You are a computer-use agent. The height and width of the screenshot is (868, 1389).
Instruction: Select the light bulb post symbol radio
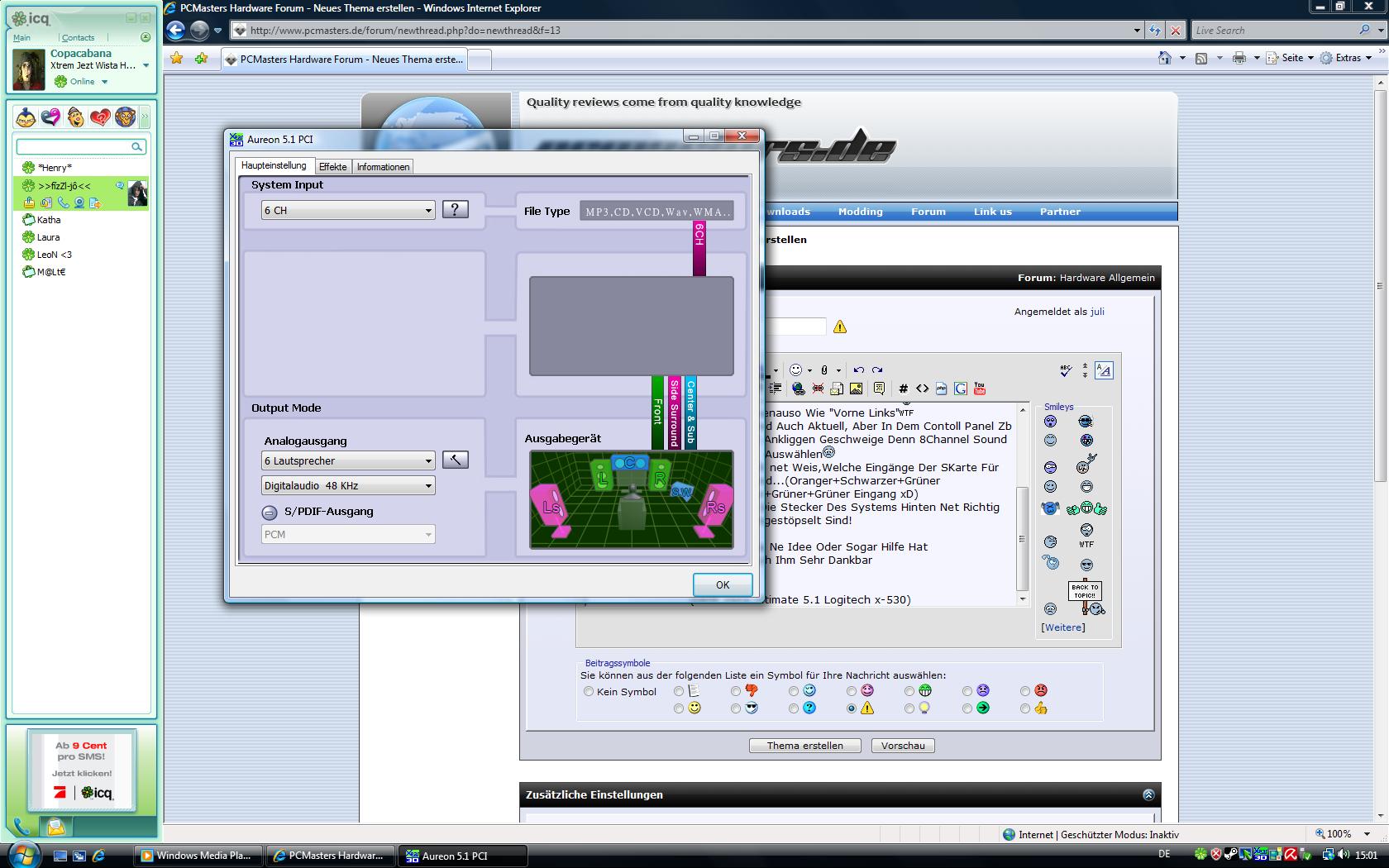point(909,708)
